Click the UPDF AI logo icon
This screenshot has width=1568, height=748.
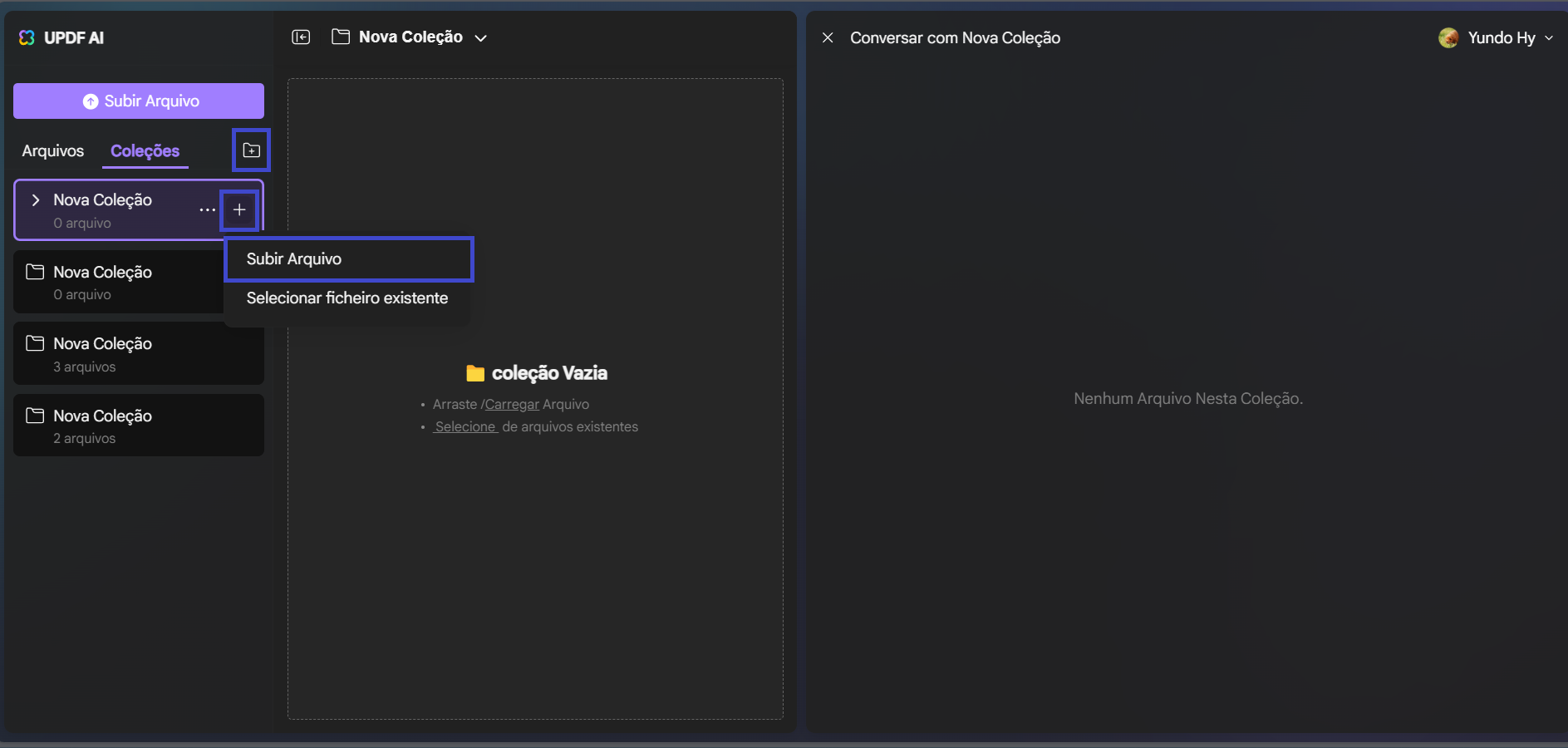(27, 37)
